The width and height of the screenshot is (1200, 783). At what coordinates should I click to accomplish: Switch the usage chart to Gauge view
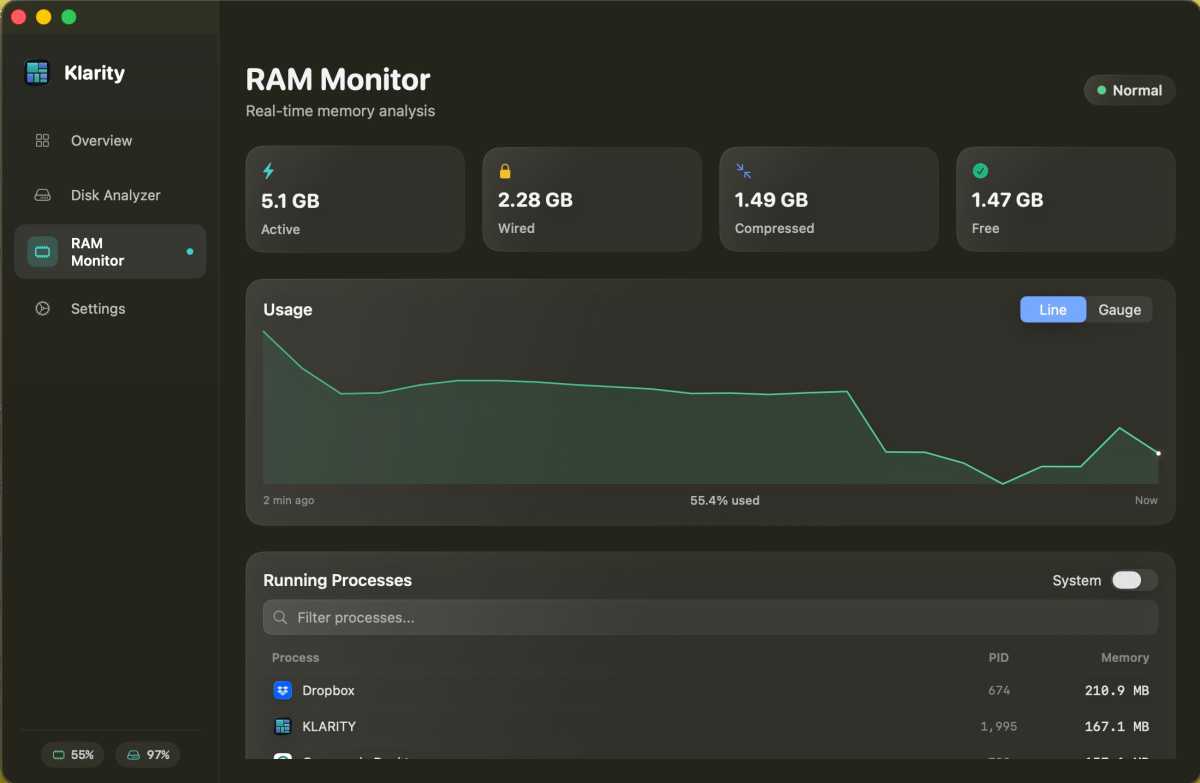pos(1119,309)
